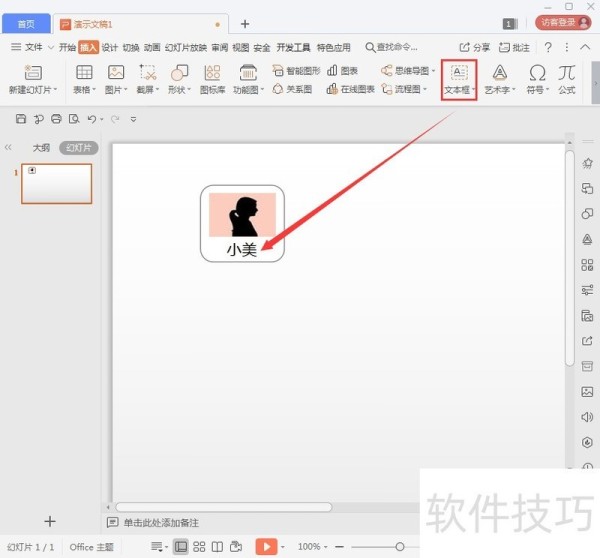Expand the Undo history dropdown arrow

102,119
